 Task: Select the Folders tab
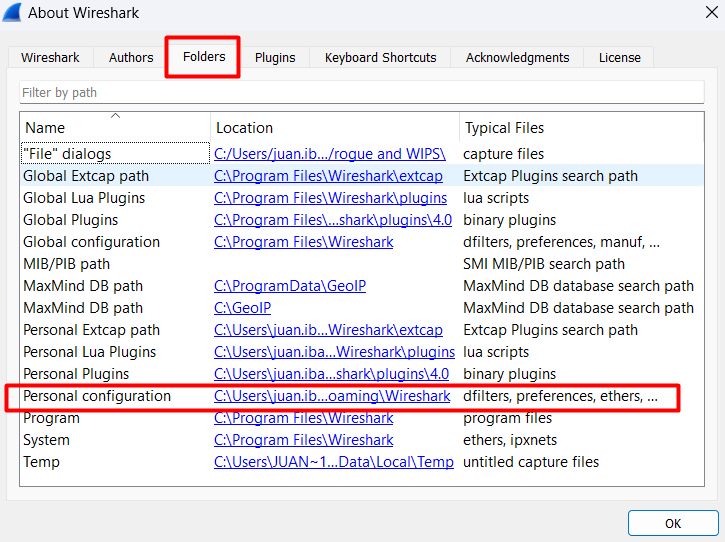pyautogui.click(x=204, y=56)
